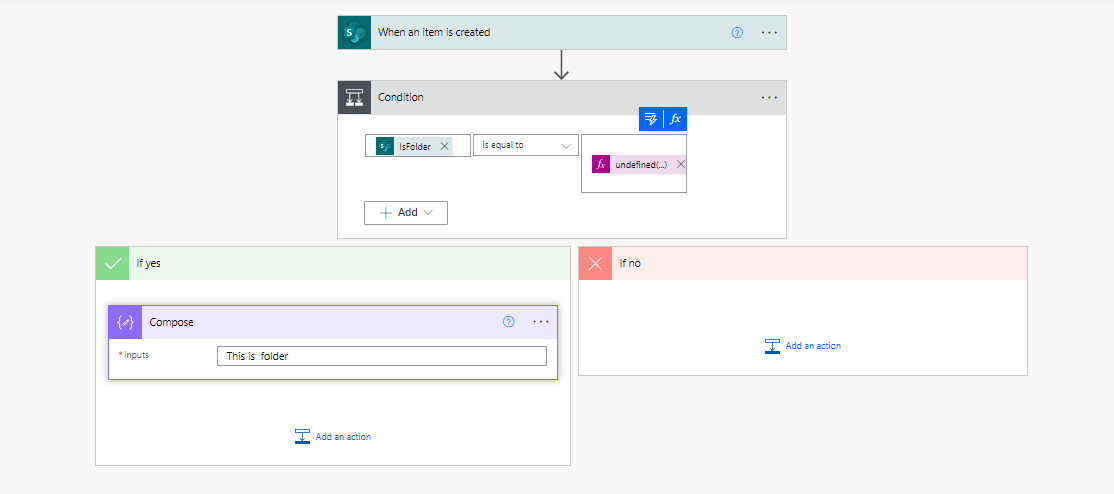Click the Compose action icon
Viewport: 1114px width, 494px height.
[126, 322]
